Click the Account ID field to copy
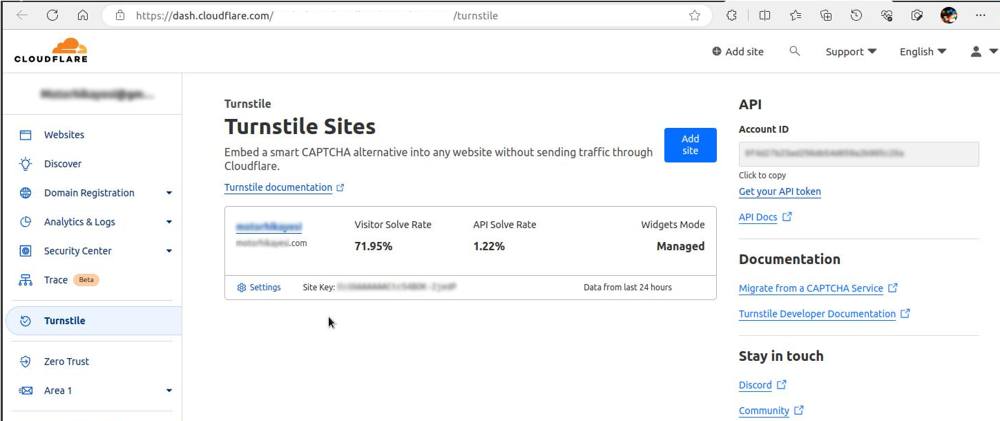The image size is (1000, 421). point(858,154)
